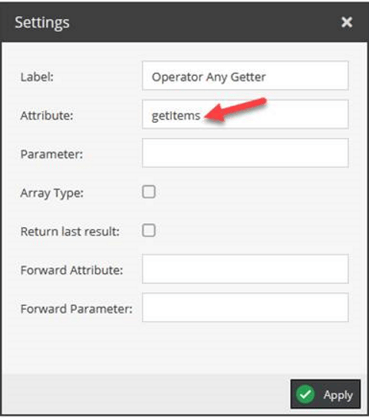Click the Attribute field containing getItems
369x418 pixels.
[x=245, y=114]
